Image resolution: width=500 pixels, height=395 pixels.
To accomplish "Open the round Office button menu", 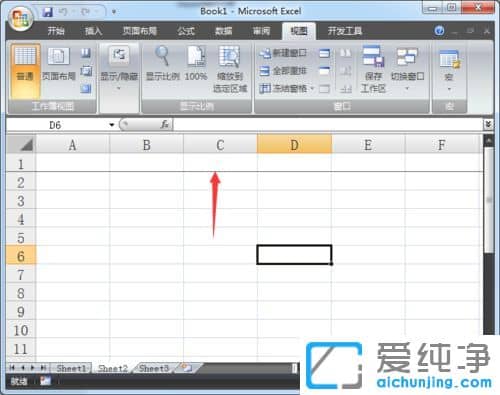I will [x=20, y=18].
